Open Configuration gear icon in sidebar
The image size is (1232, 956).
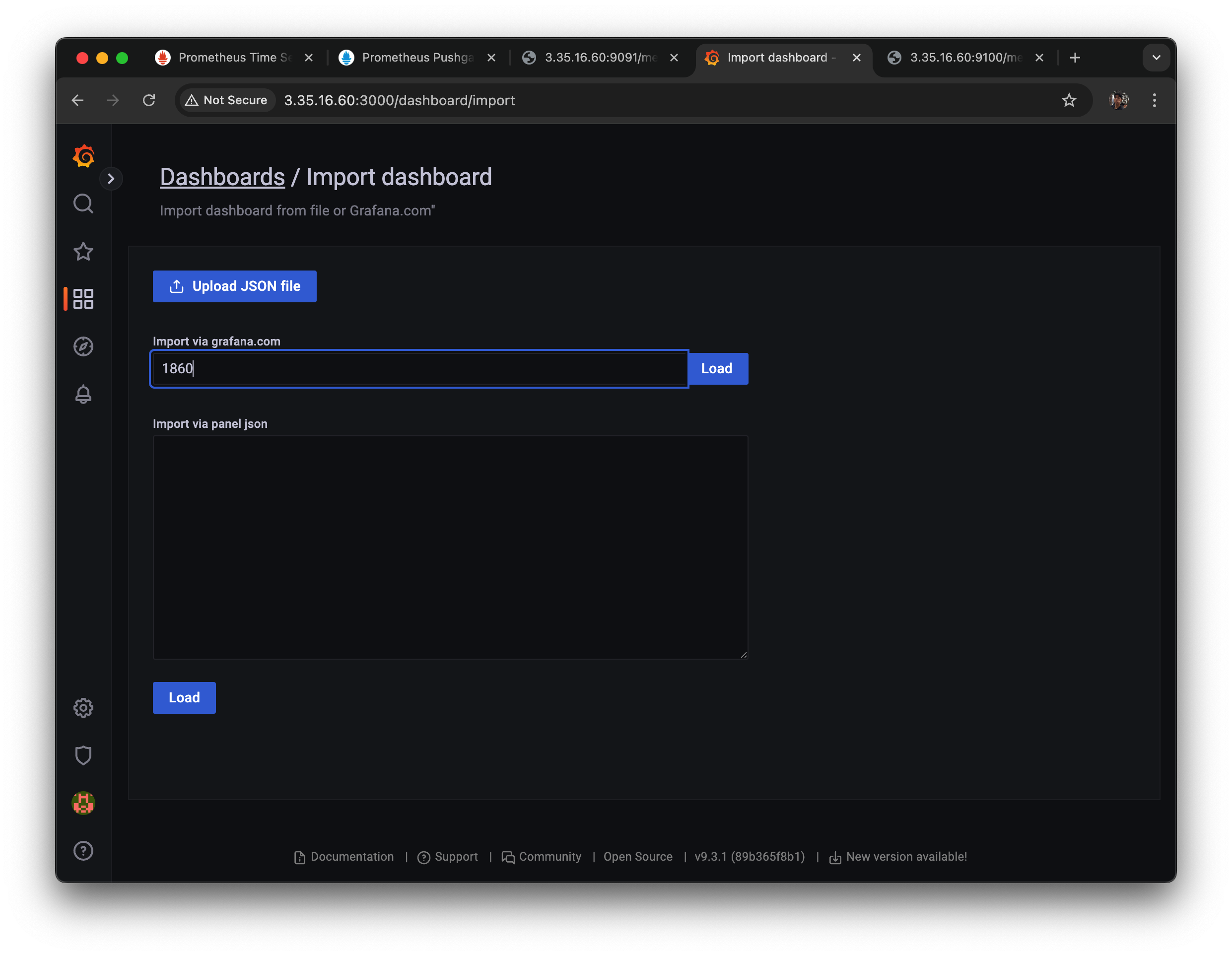point(83,708)
